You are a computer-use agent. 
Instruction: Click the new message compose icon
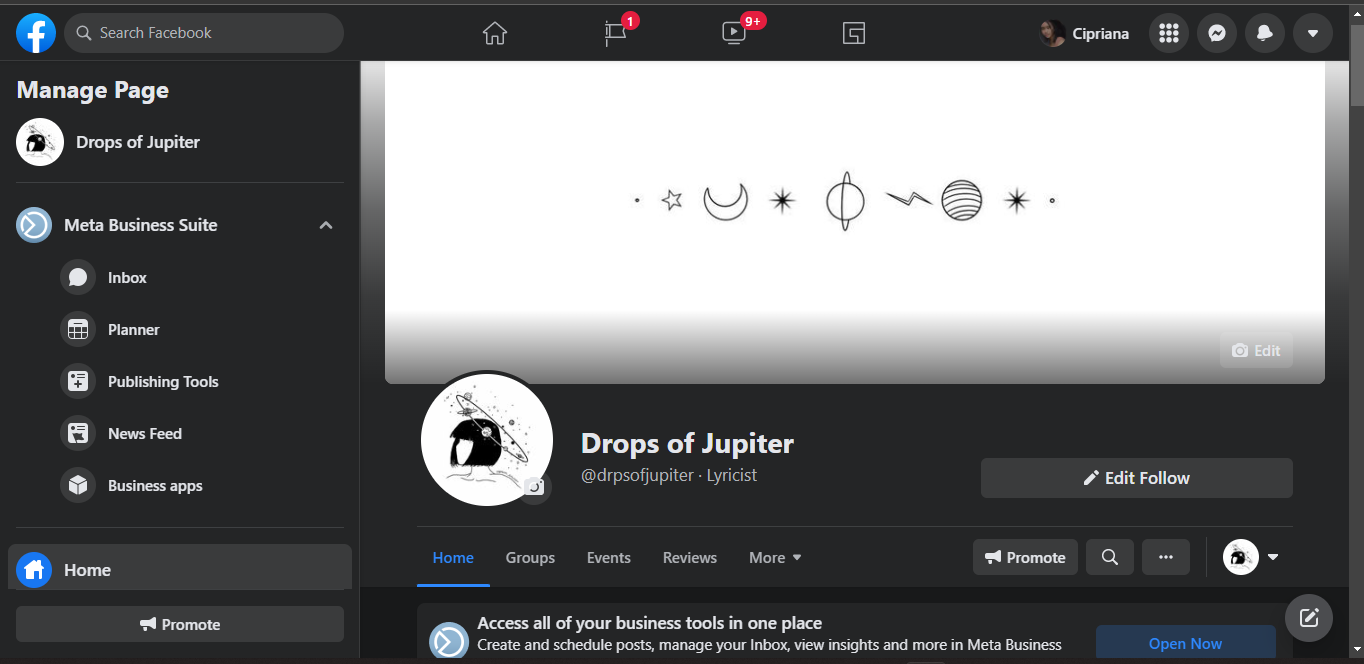(x=1309, y=617)
